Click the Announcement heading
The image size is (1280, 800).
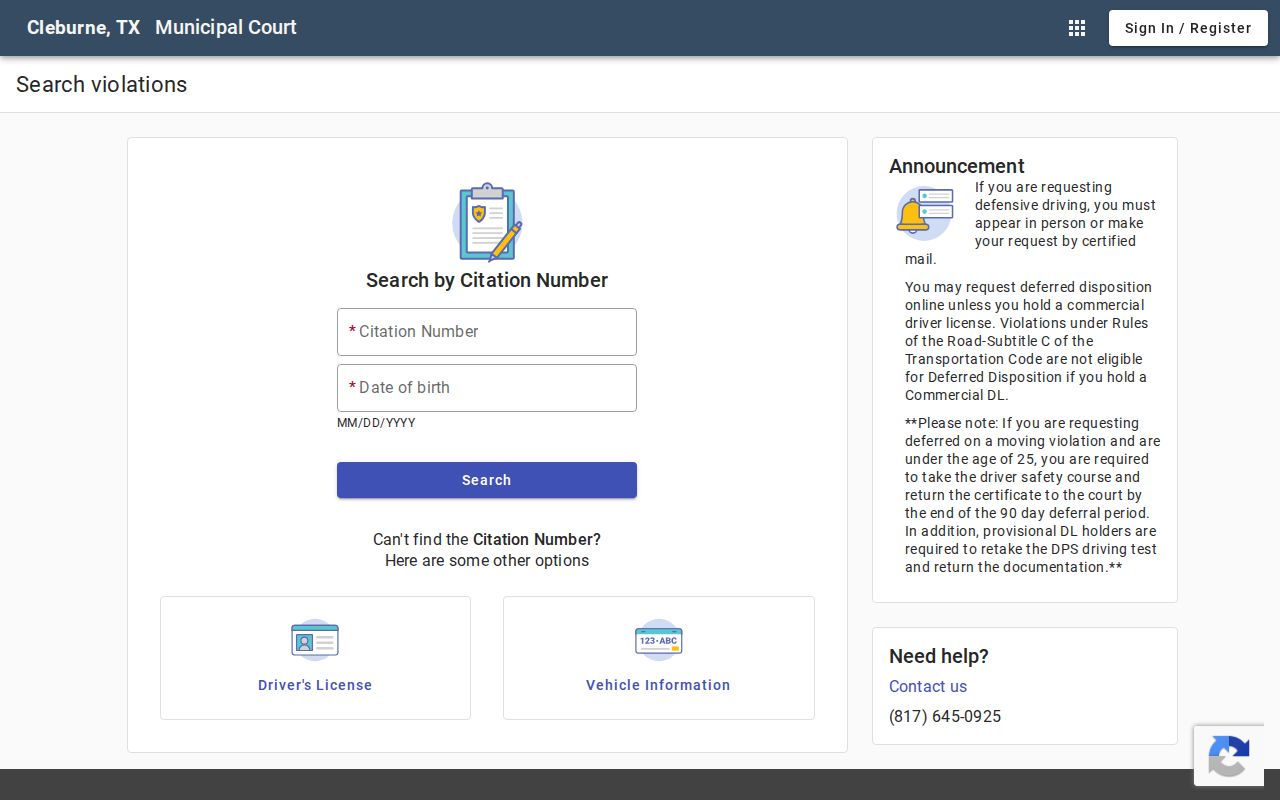click(x=957, y=166)
